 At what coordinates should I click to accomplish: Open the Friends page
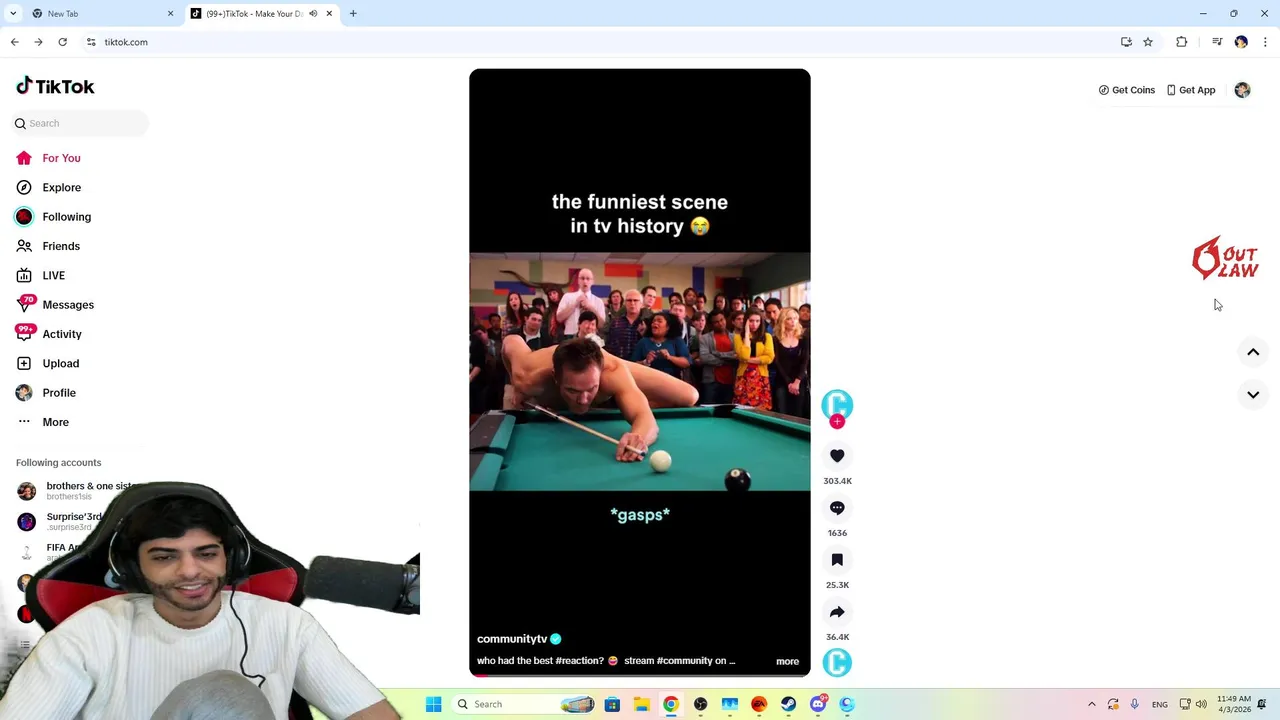click(x=48, y=246)
